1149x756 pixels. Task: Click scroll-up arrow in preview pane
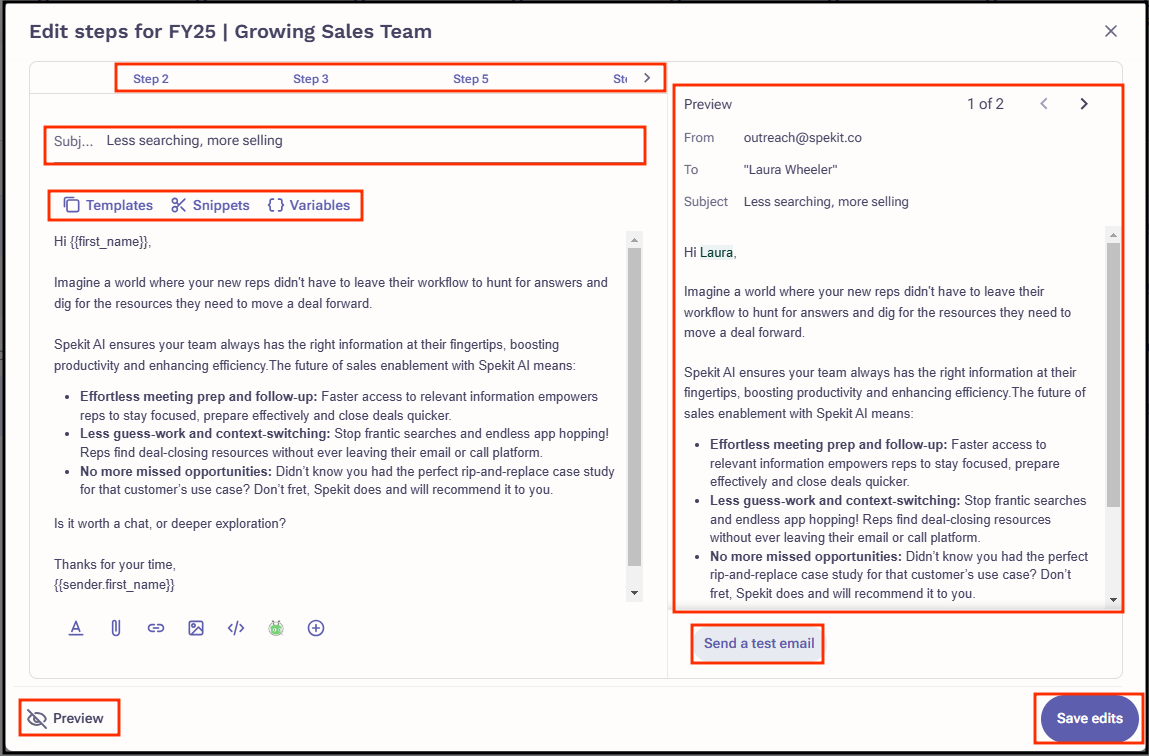click(1113, 235)
